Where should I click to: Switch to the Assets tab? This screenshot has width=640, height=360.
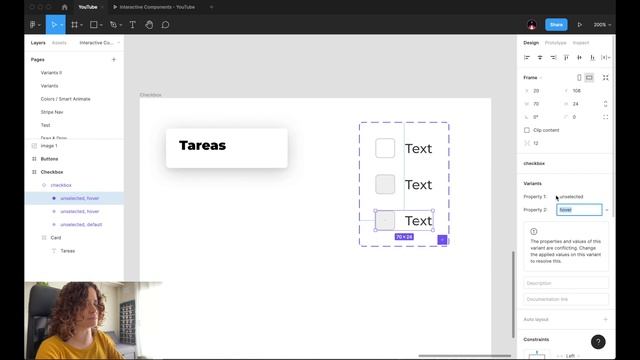point(59,43)
